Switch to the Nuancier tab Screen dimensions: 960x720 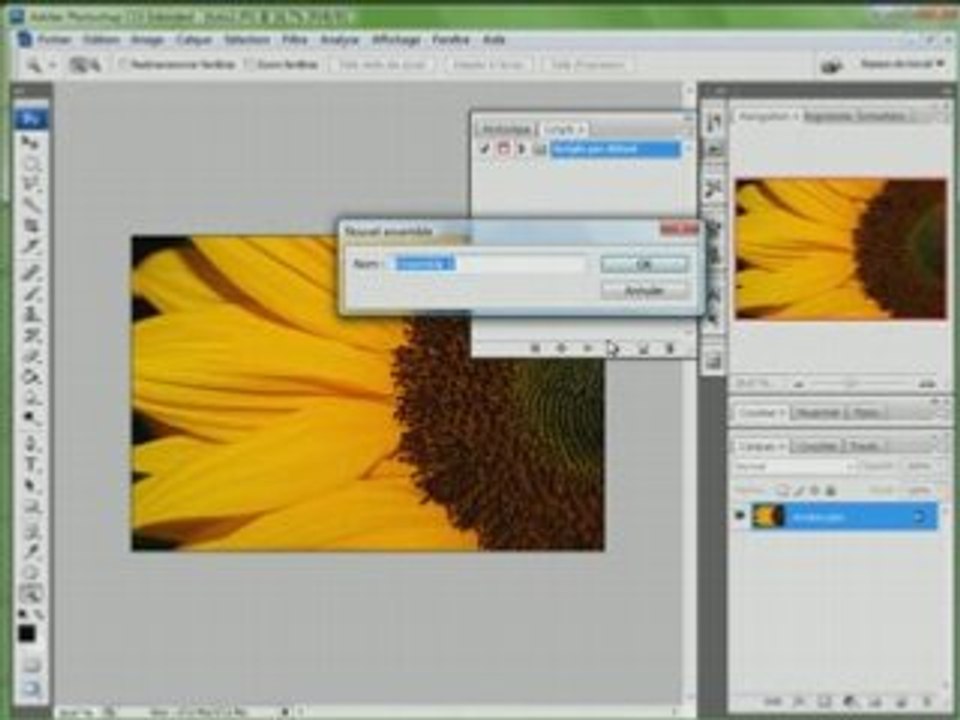818,413
